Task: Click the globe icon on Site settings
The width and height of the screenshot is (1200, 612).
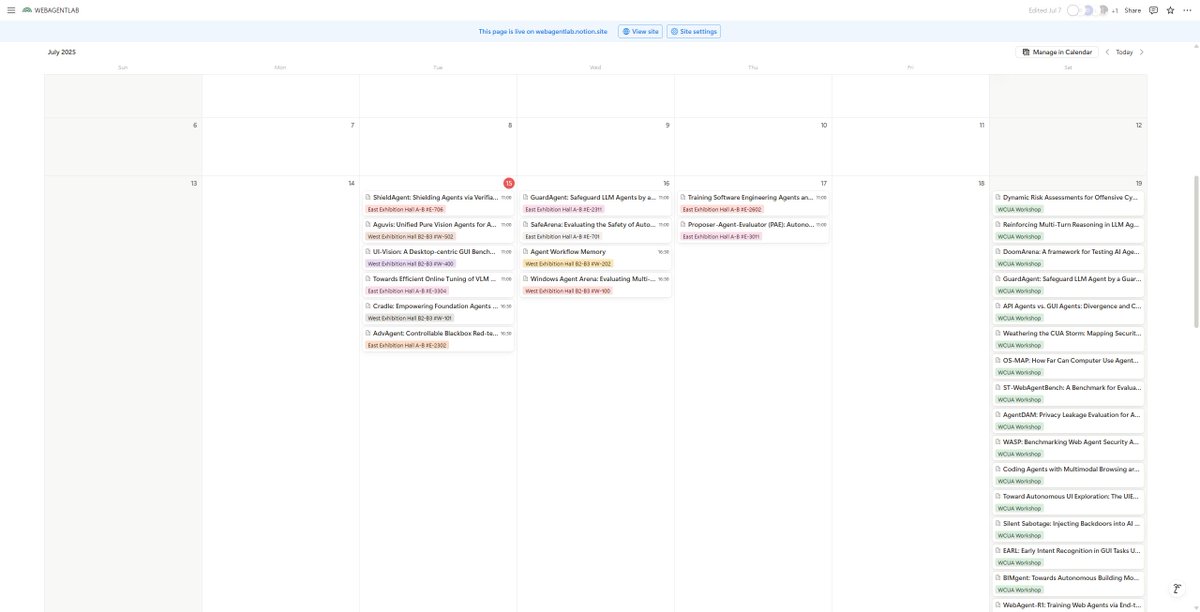Action: 674,31
